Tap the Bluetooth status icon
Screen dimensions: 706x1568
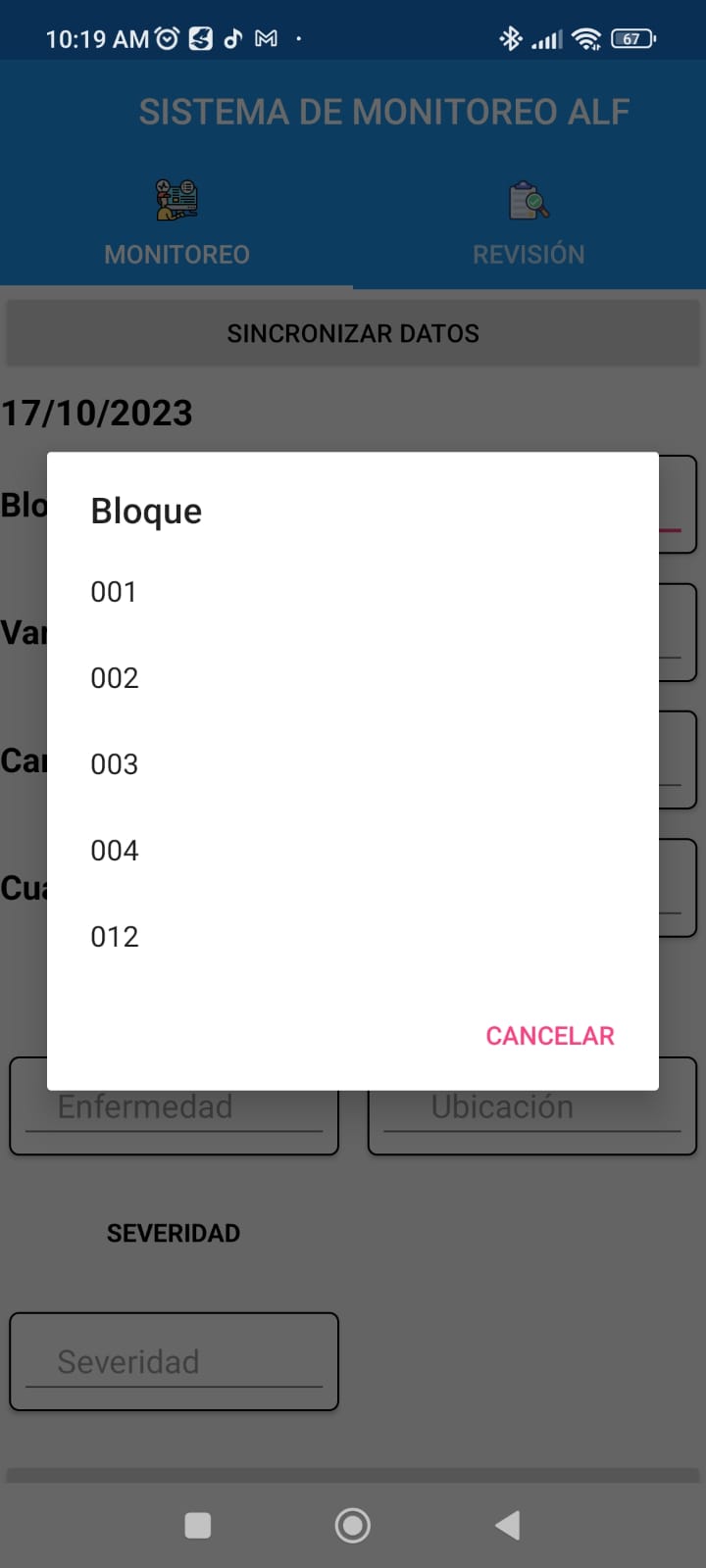[510, 38]
